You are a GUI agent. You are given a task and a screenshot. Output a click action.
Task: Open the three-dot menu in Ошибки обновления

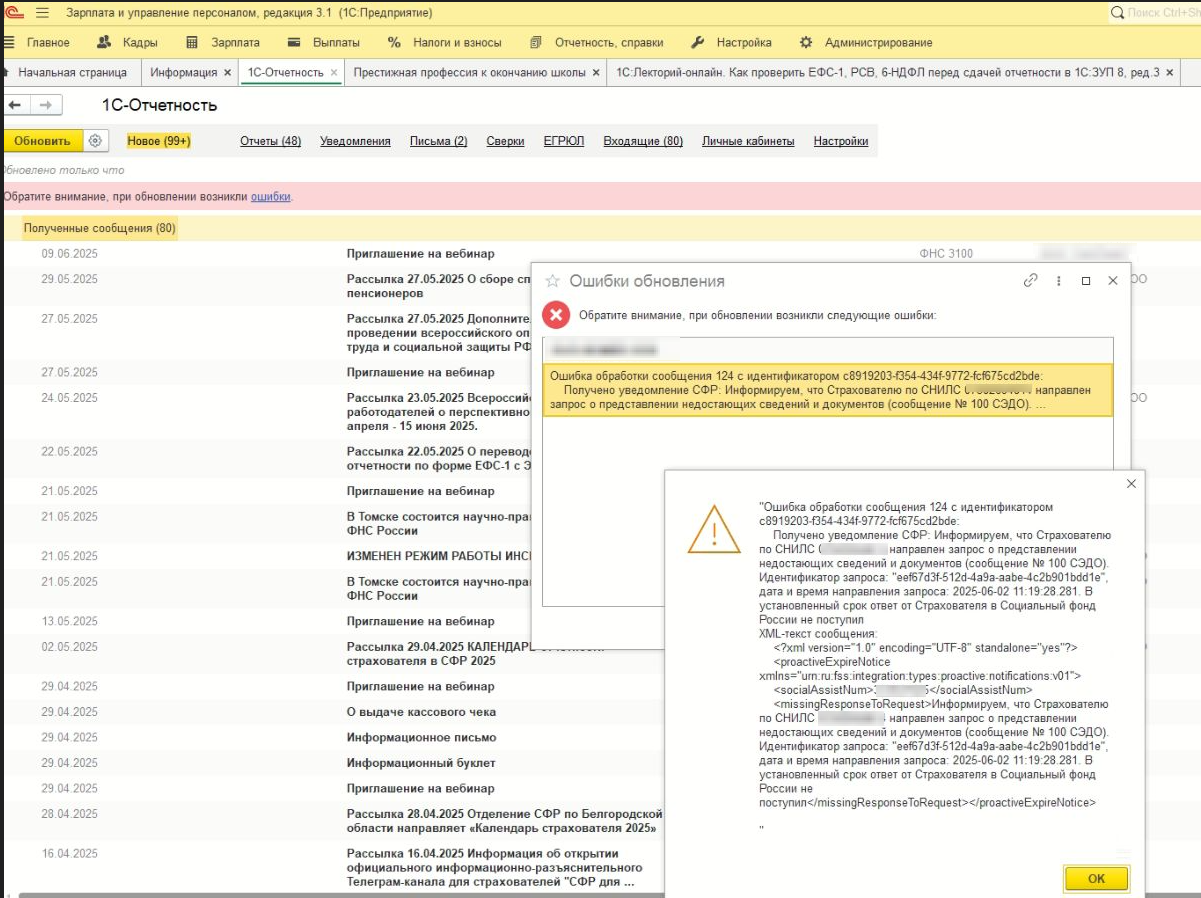[1059, 281]
